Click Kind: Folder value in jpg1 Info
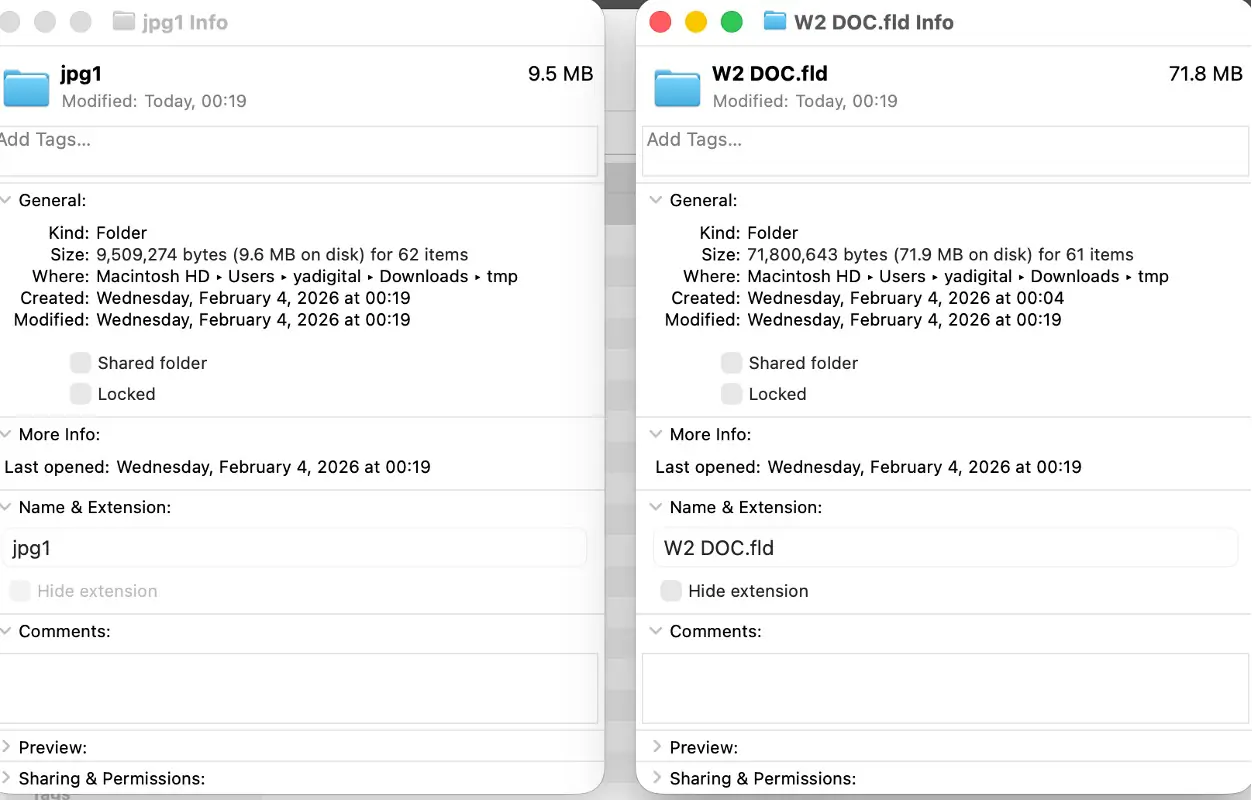The width and height of the screenshot is (1252, 800). [x=122, y=232]
